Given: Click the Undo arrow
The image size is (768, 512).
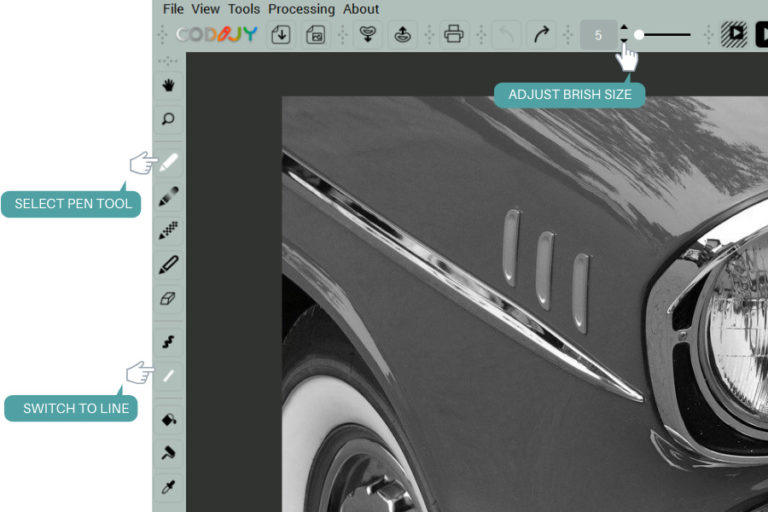Looking at the screenshot, I should click(506, 35).
